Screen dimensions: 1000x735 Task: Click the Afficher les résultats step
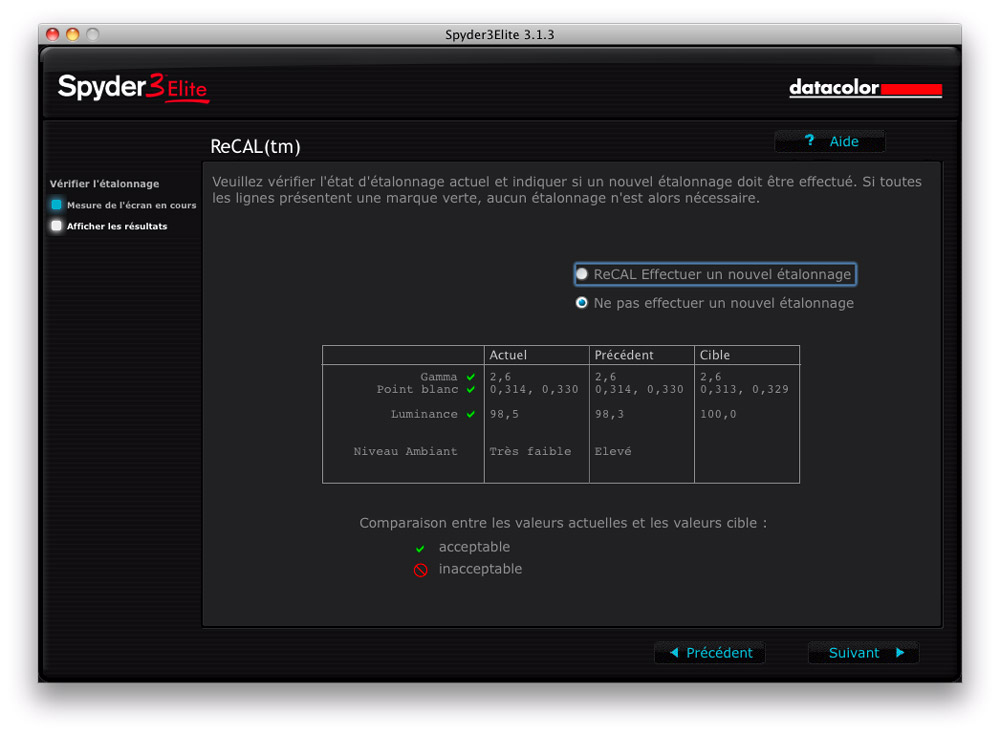click(109, 226)
